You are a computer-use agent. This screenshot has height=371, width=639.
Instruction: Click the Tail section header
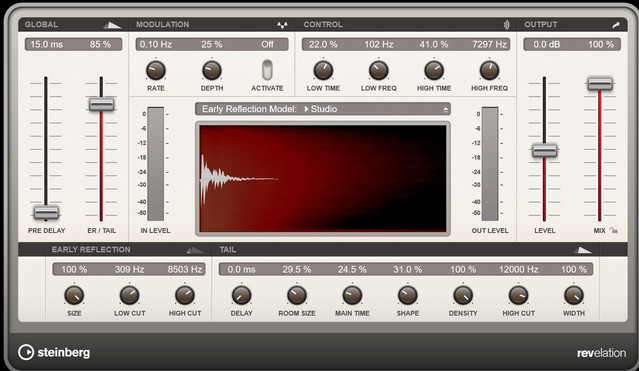tap(406, 250)
